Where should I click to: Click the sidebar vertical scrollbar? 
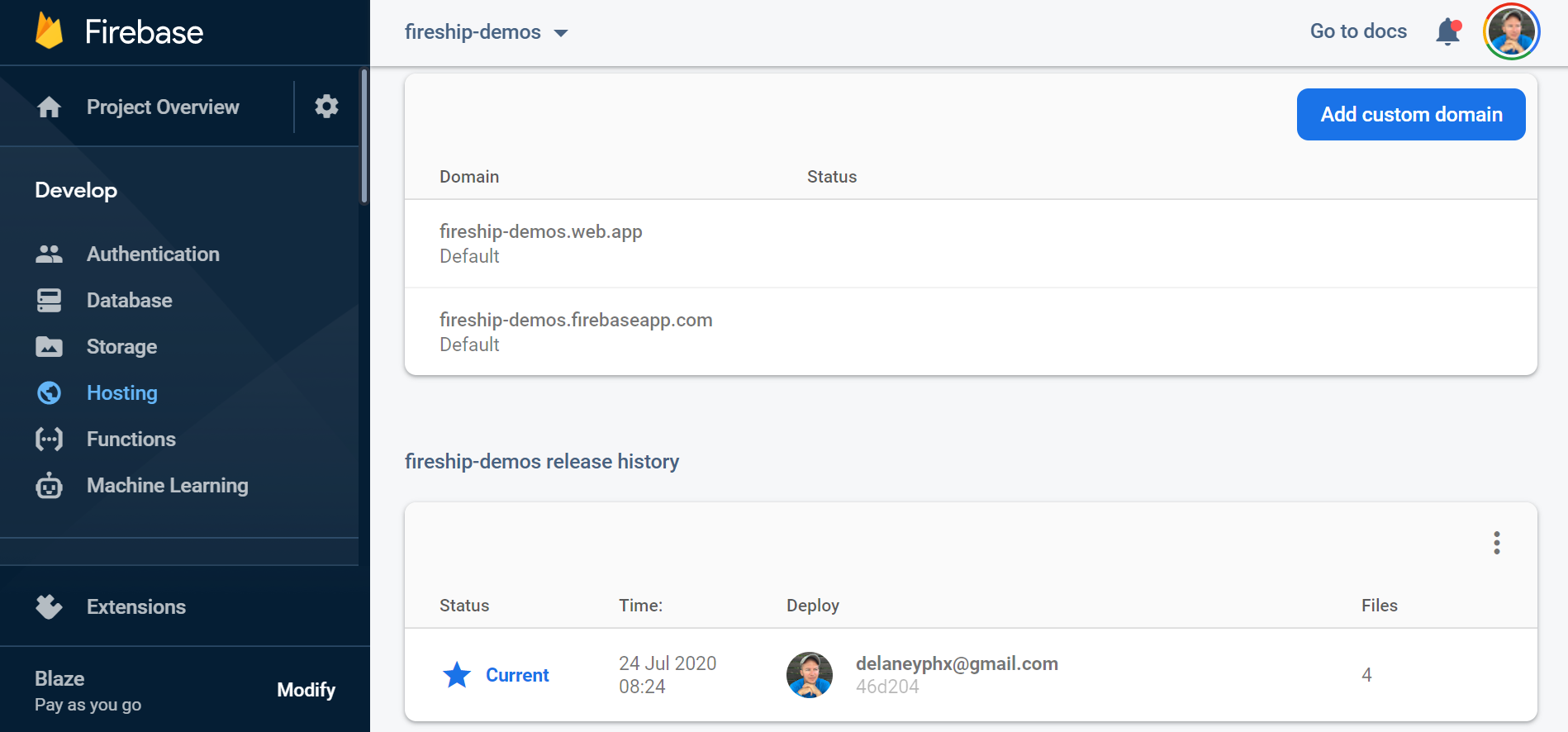(363, 136)
